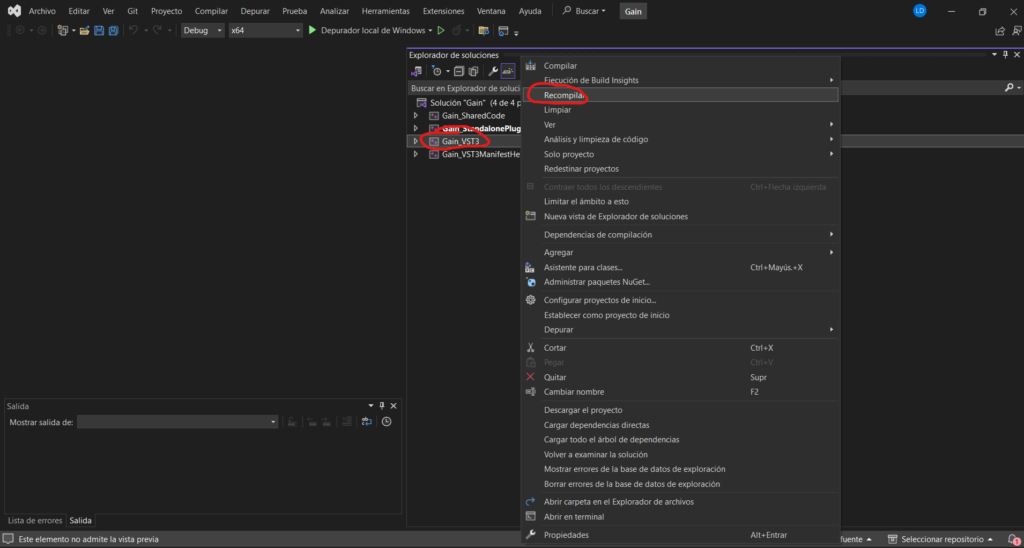Screen dimensions: 1024x548
Task: Open the Salida panel window options arrow
Action: (371, 406)
